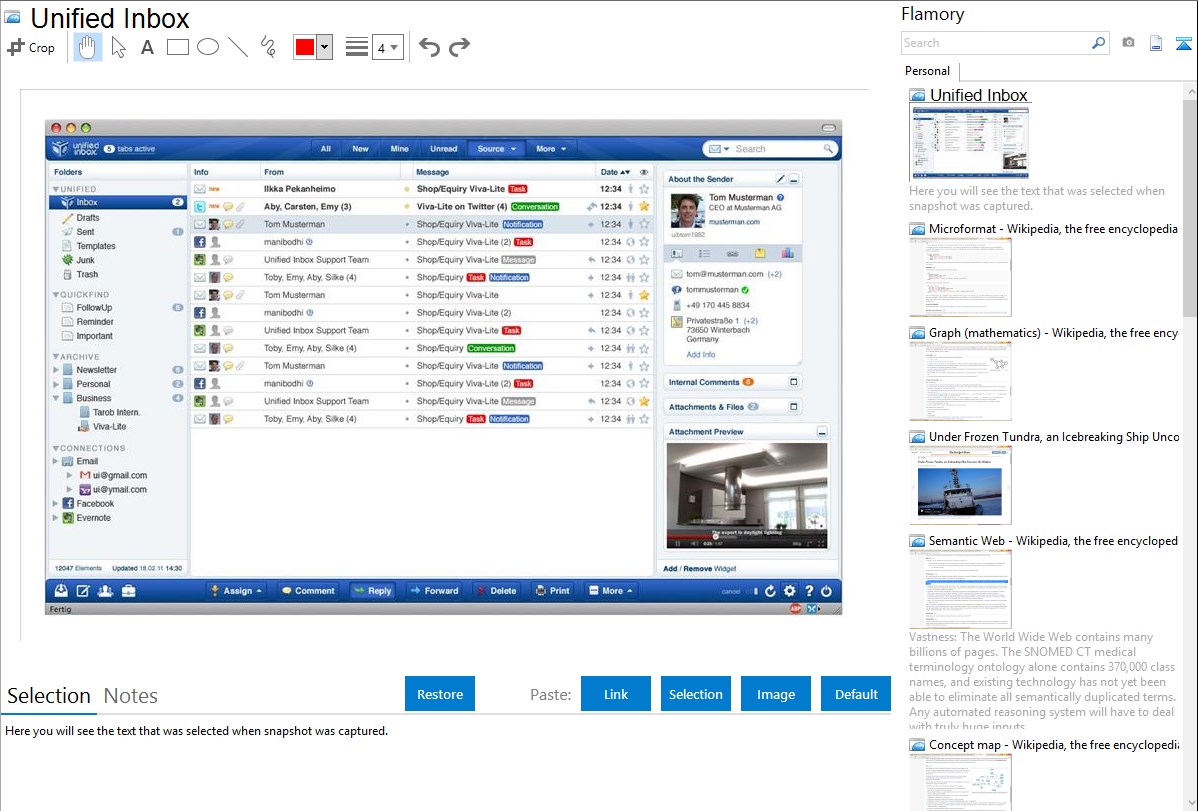Paste as Selection button
1198x811 pixels.
[x=696, y=694]
